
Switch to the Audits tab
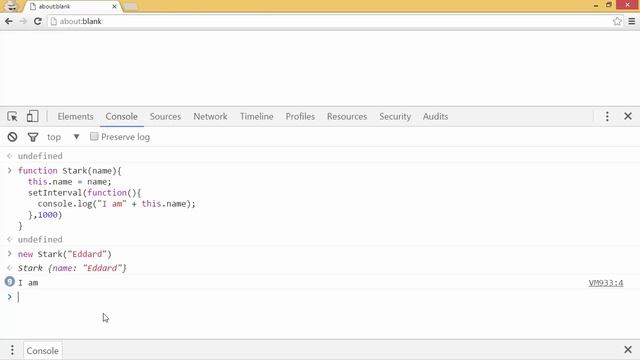click(436, 116)
